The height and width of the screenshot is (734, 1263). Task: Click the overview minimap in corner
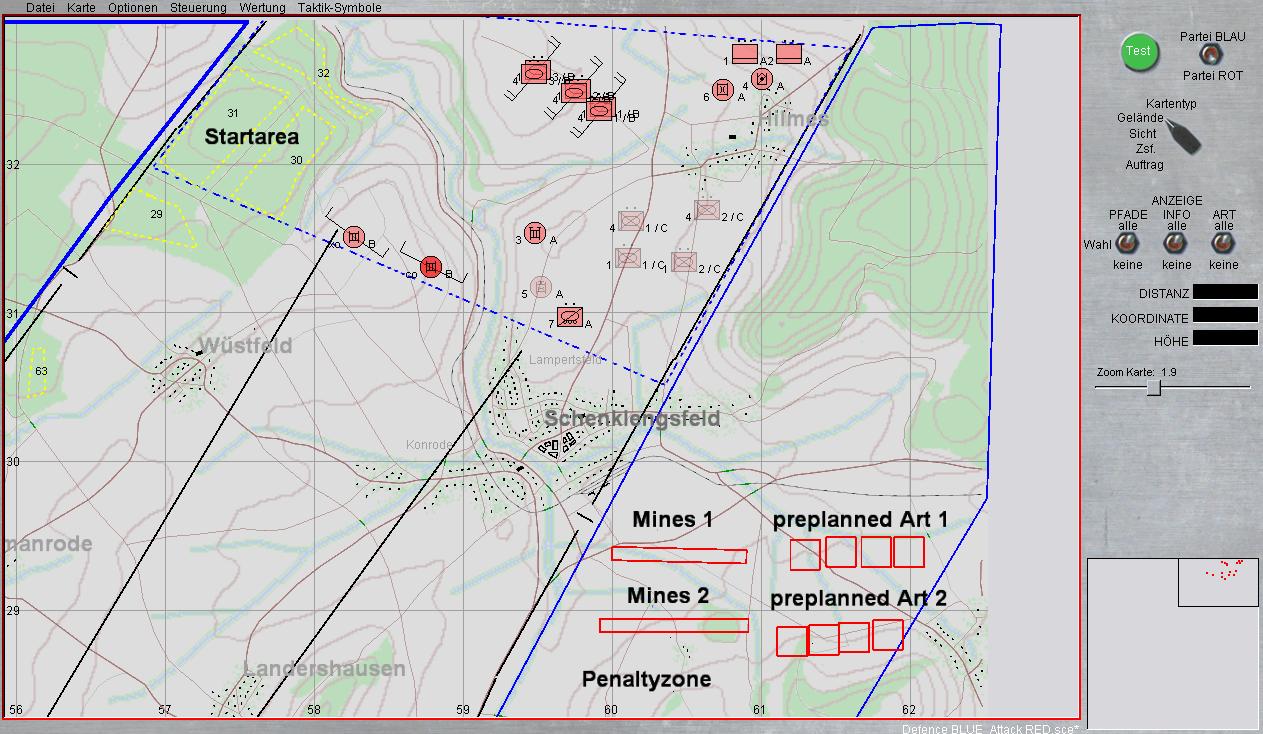tap(1172, 643)
